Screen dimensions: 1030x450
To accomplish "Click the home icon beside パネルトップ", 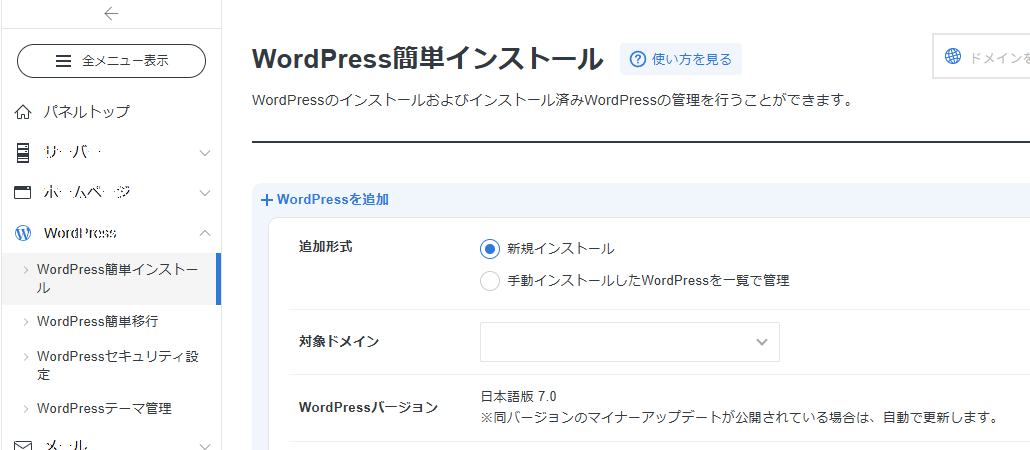I will pyautogui.click(x=23, y=112).
